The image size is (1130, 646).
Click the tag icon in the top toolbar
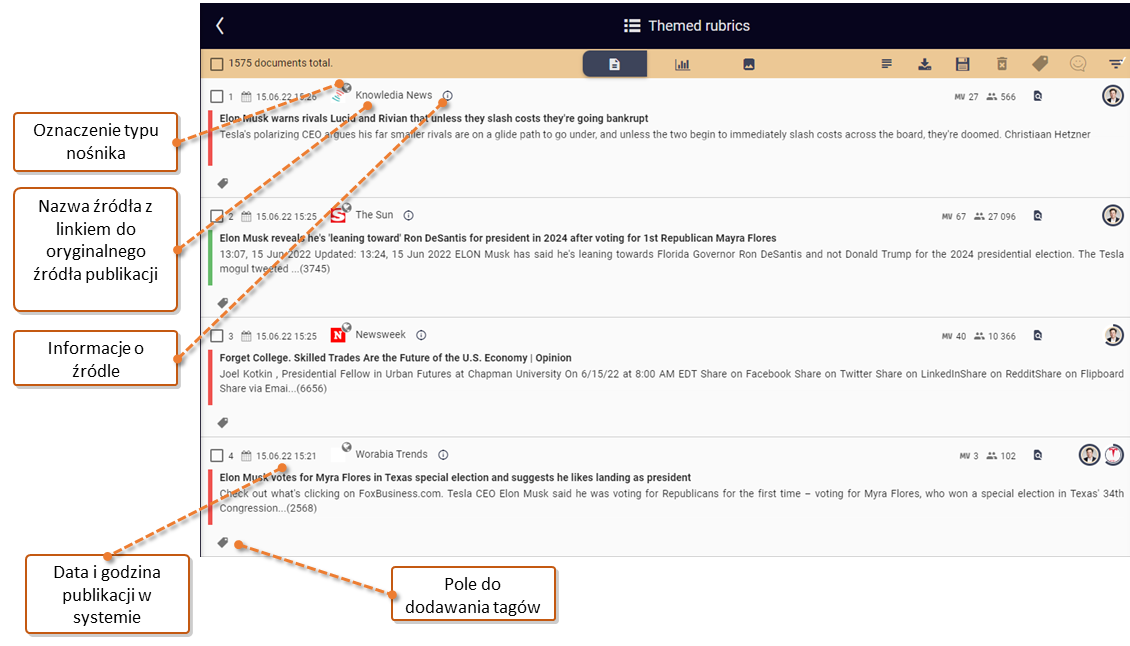1040,64
